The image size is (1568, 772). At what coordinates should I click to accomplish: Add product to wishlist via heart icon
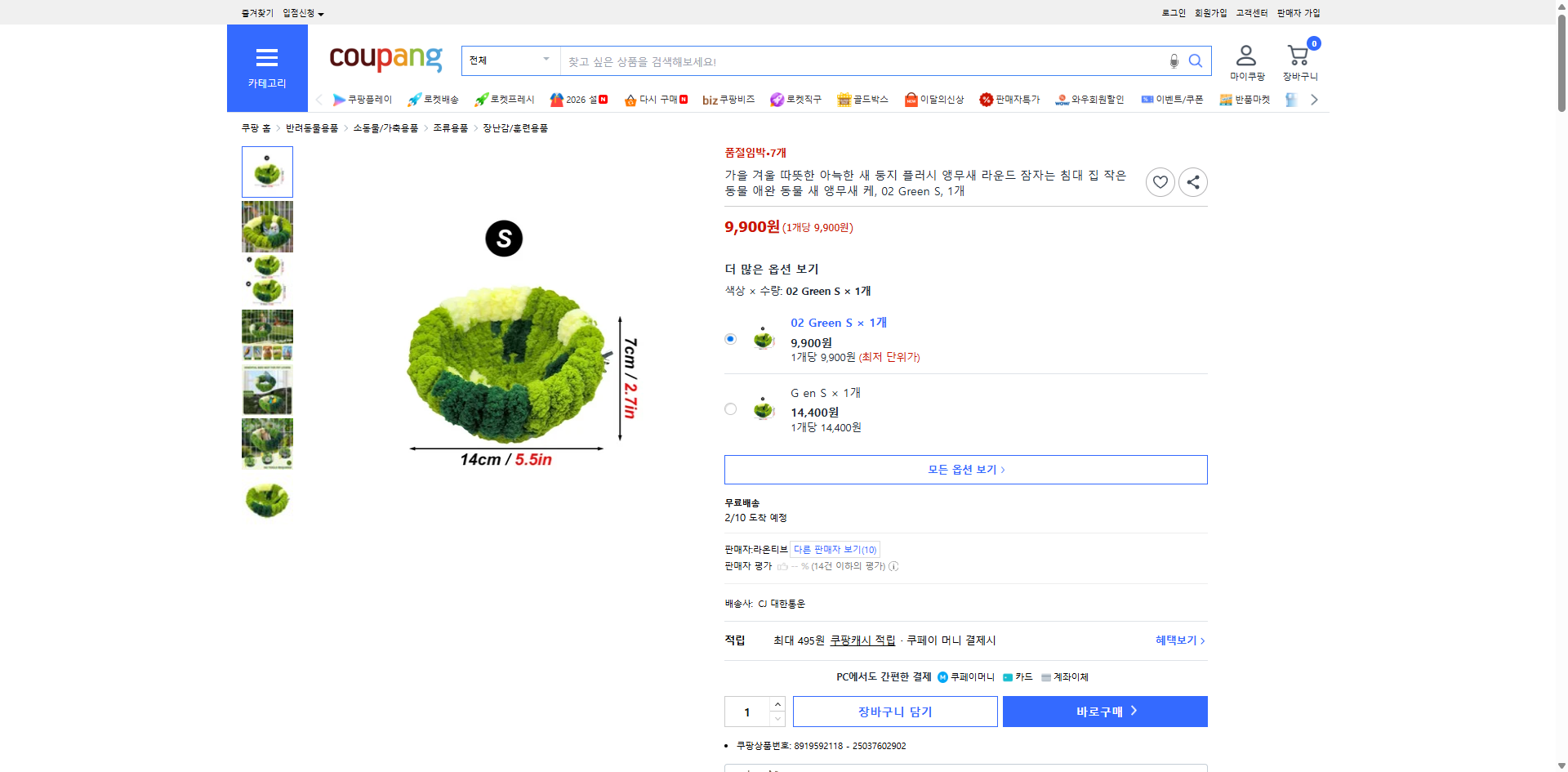(x=1160, y=181)
